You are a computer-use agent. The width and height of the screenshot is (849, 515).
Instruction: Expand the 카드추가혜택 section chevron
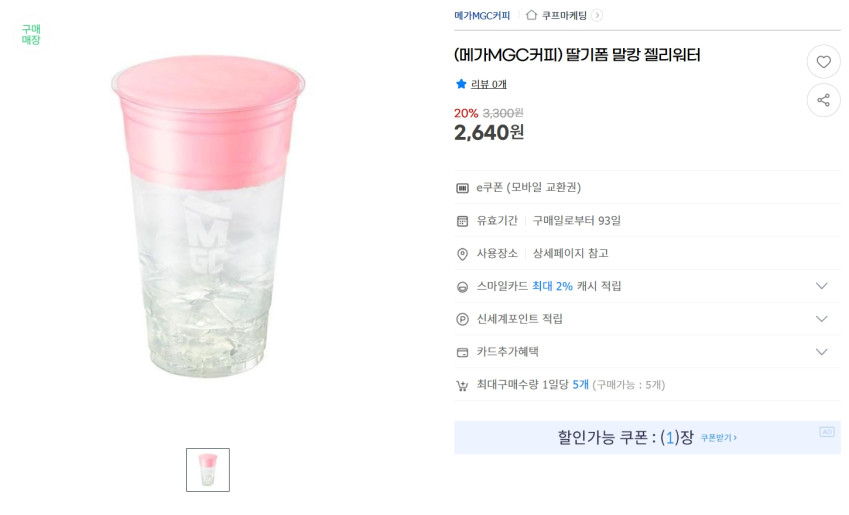821,352
